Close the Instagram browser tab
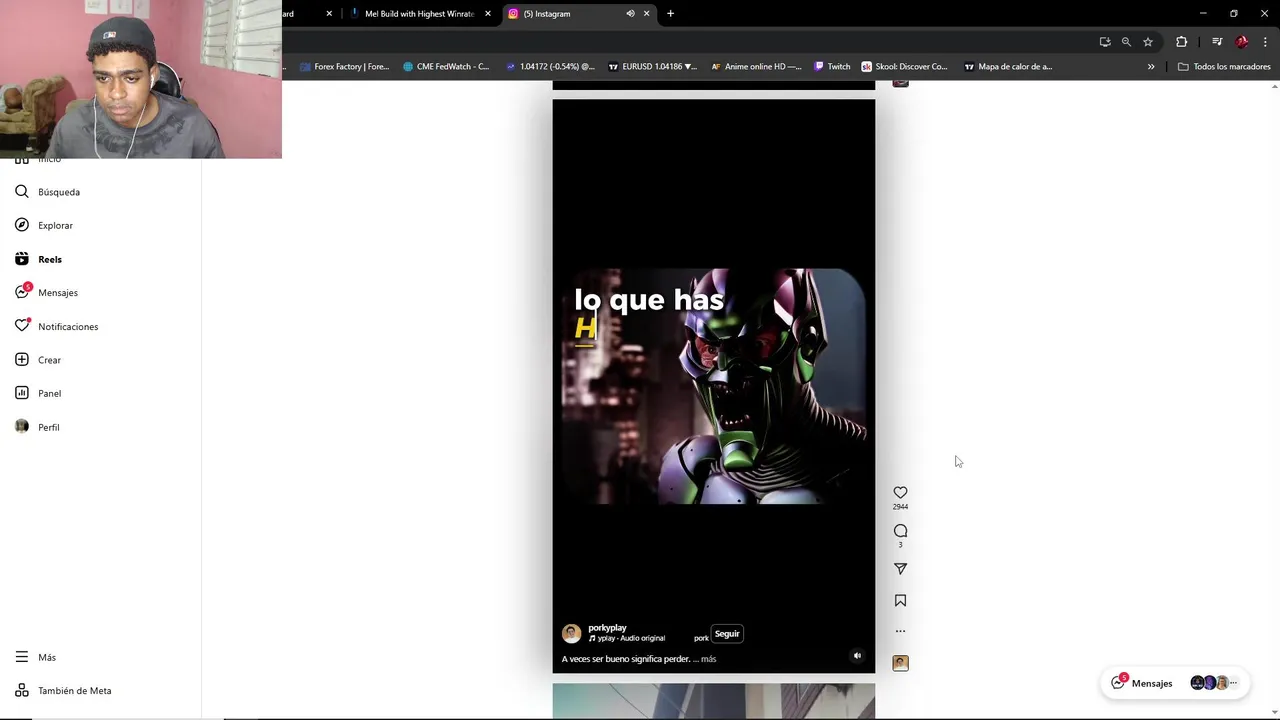 pos(646,14)
